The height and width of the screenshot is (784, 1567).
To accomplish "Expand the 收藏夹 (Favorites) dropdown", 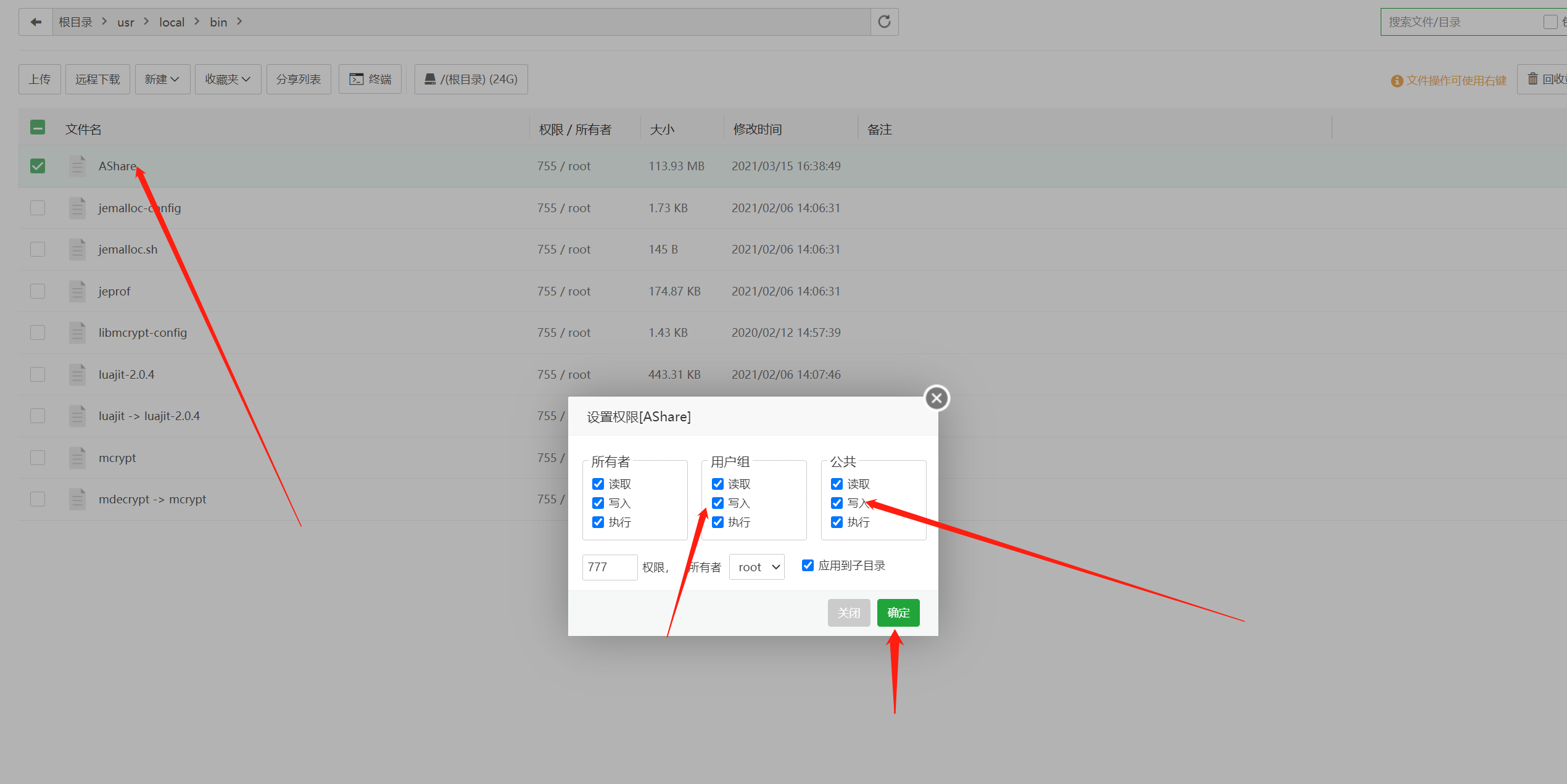I will (x=228, y=79).
